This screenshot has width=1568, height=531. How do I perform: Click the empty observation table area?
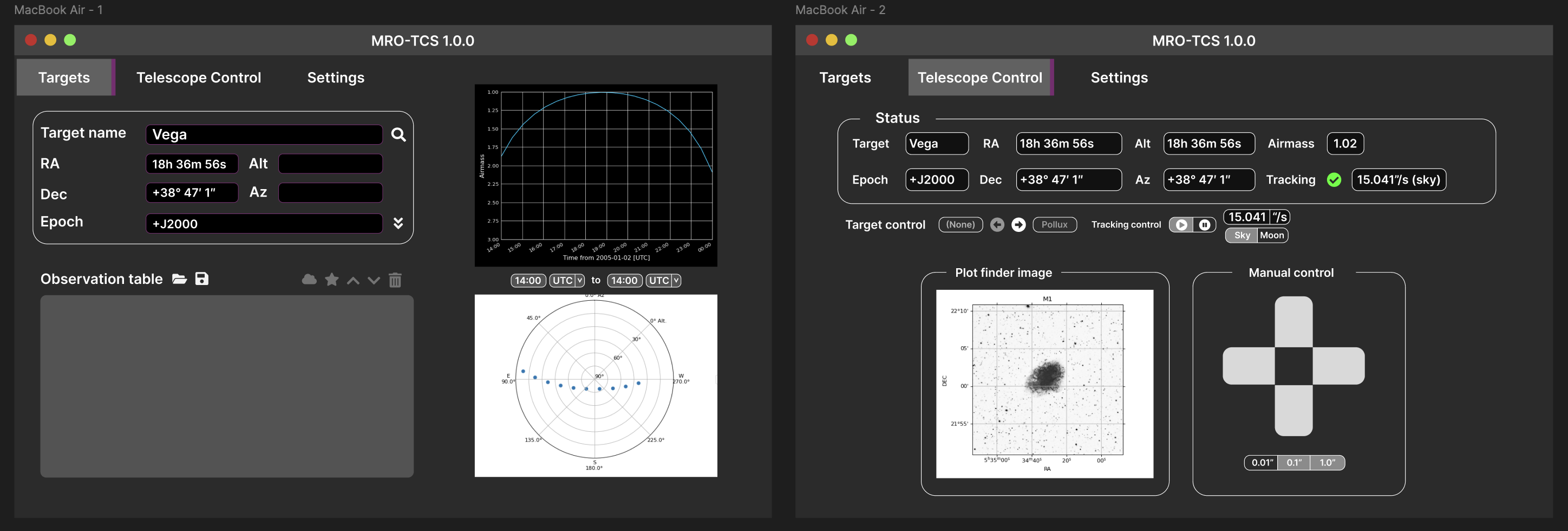(227, 387)
